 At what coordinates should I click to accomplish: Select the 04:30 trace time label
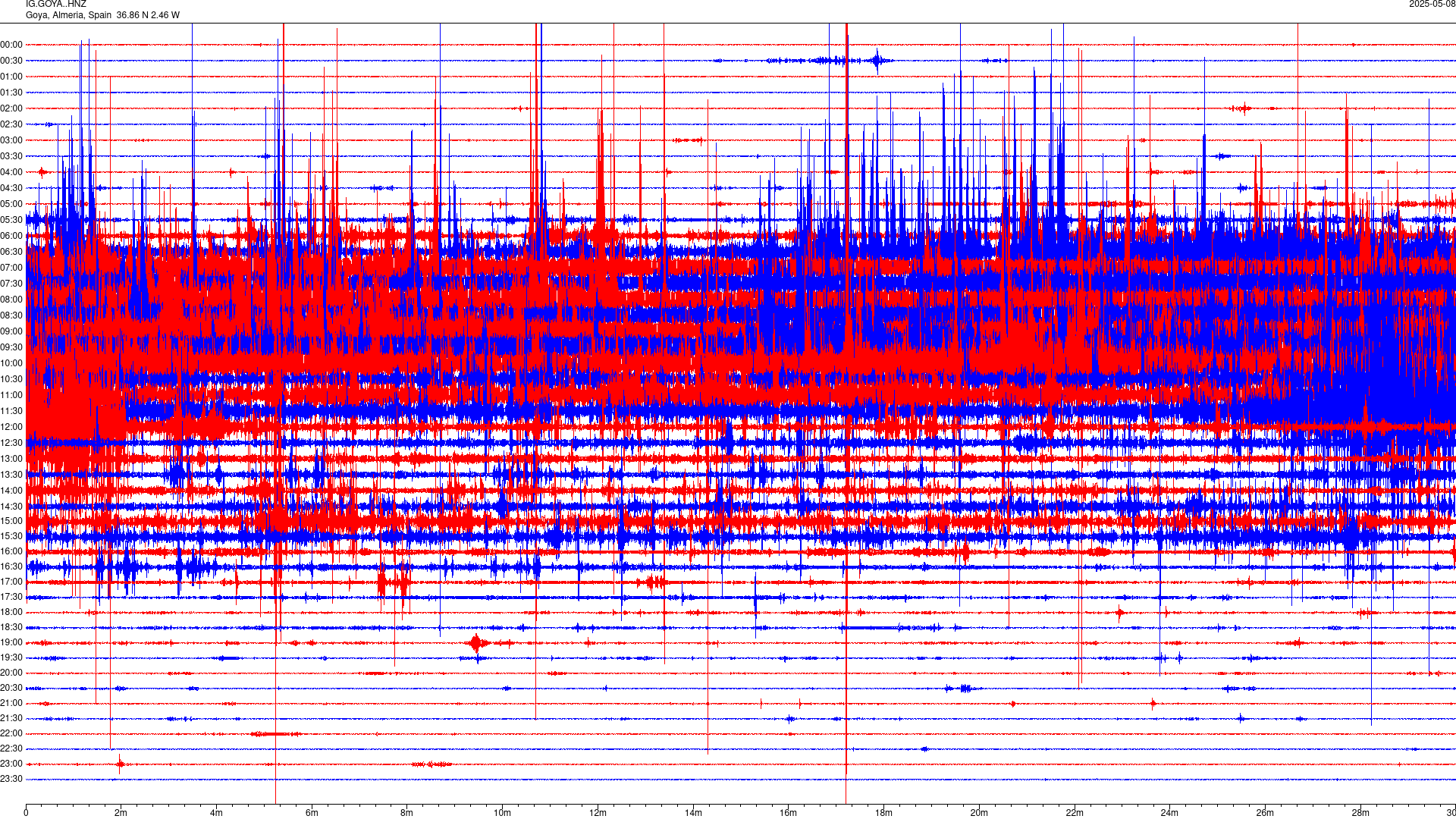[x=11, y=188]
